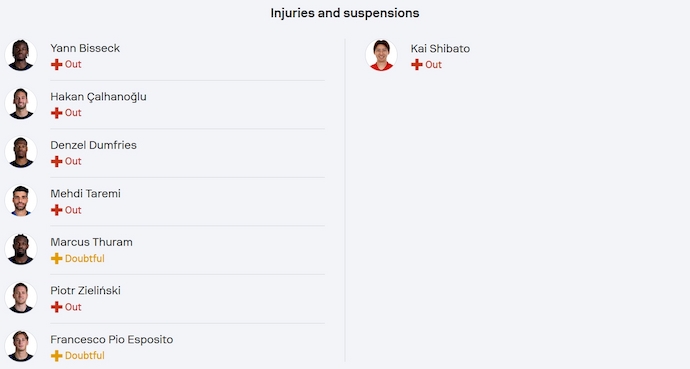Click the red cross icon under Kai Shibato
This screenshot has width=690, height=369.
point(417,65)
